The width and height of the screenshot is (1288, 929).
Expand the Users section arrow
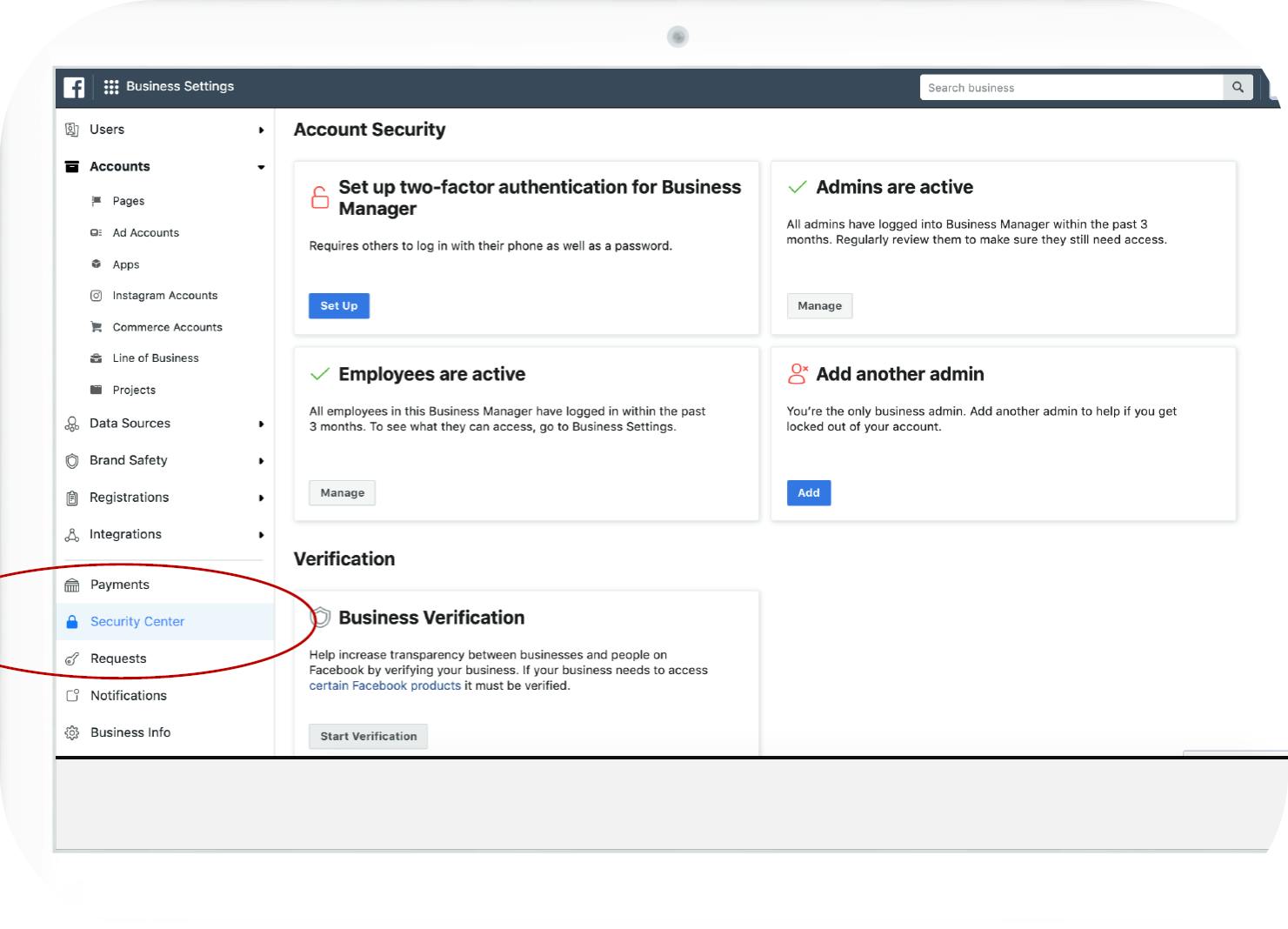(x=261, y=130)
